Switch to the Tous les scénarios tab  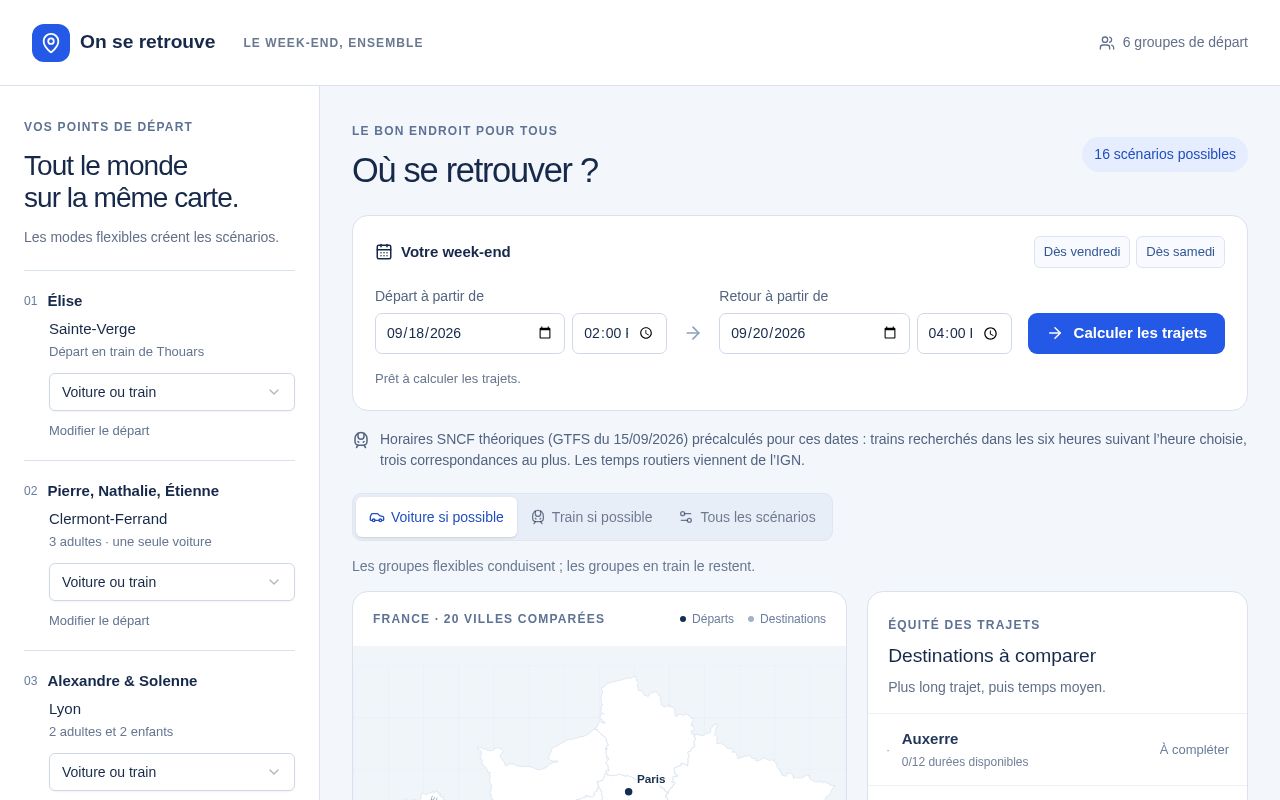pyautogui.click(x=747, y=517)
